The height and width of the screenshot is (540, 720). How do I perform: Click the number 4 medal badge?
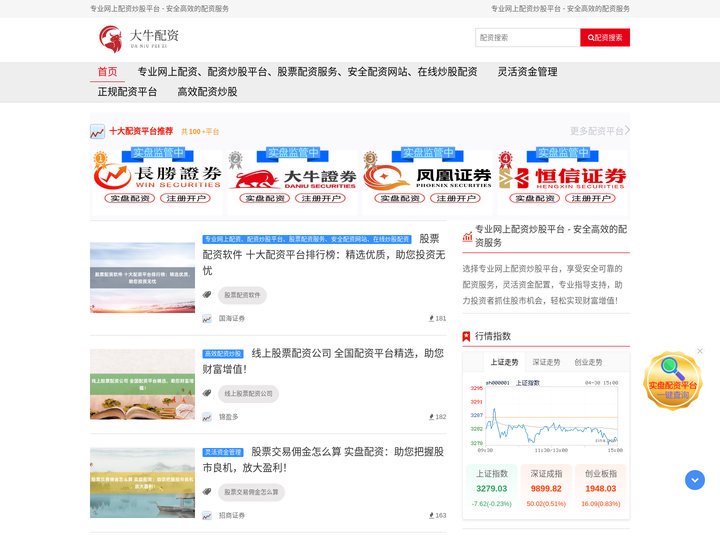pos(505,160)
